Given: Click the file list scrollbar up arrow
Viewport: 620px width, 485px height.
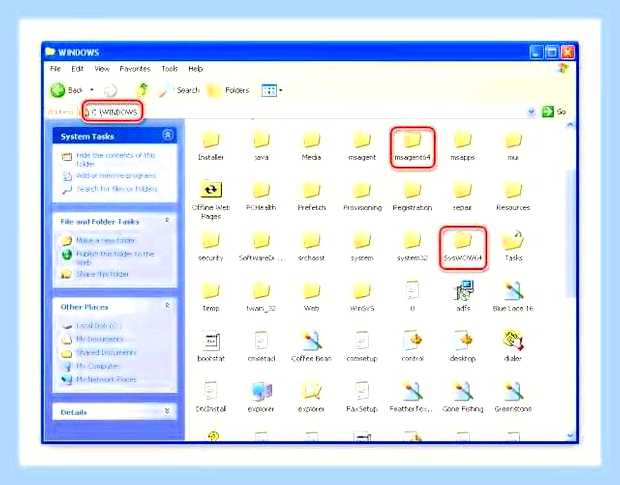Looking at the screenshot, I should pyautogui.click(x=570, y=125).
